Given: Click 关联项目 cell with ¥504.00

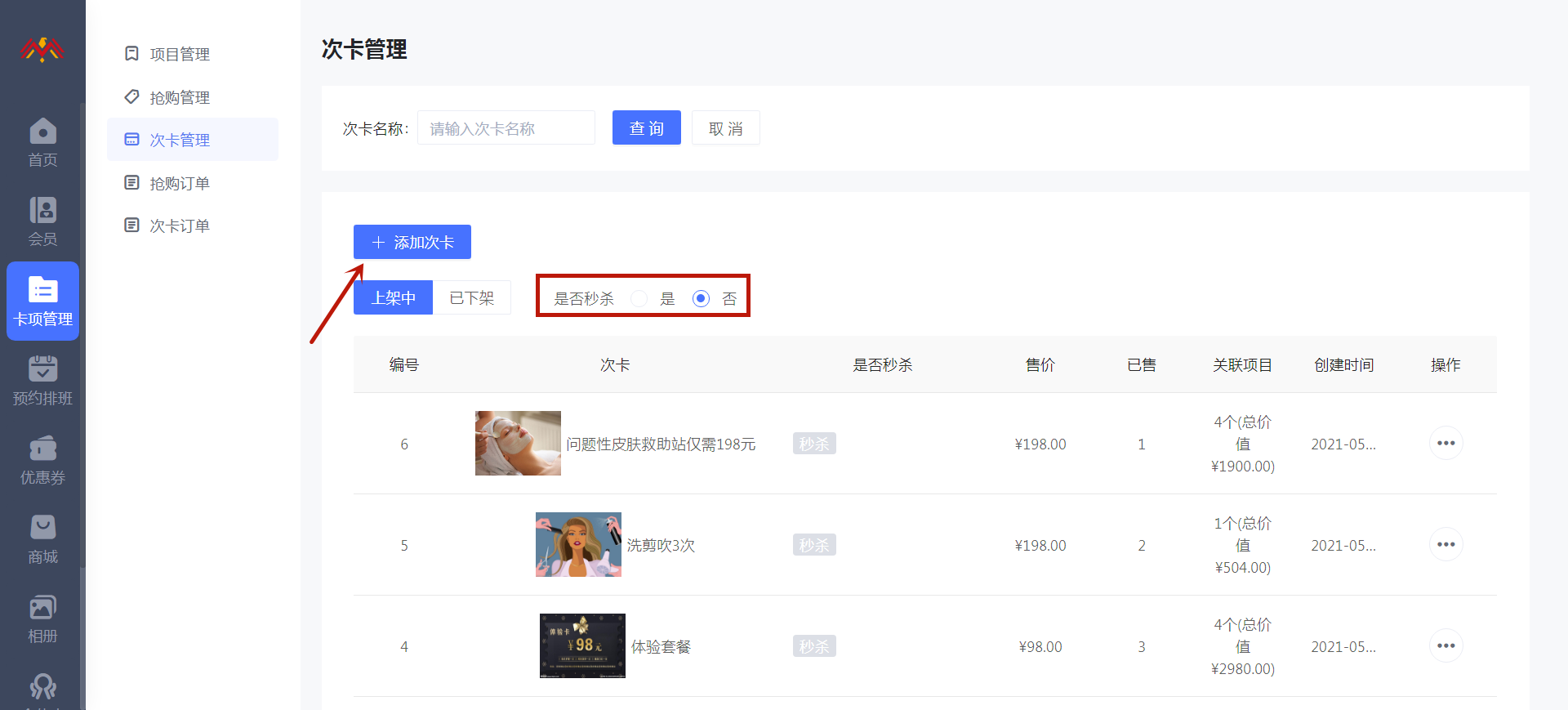Looking at the screenshot, I should [x=1242, y=545].
